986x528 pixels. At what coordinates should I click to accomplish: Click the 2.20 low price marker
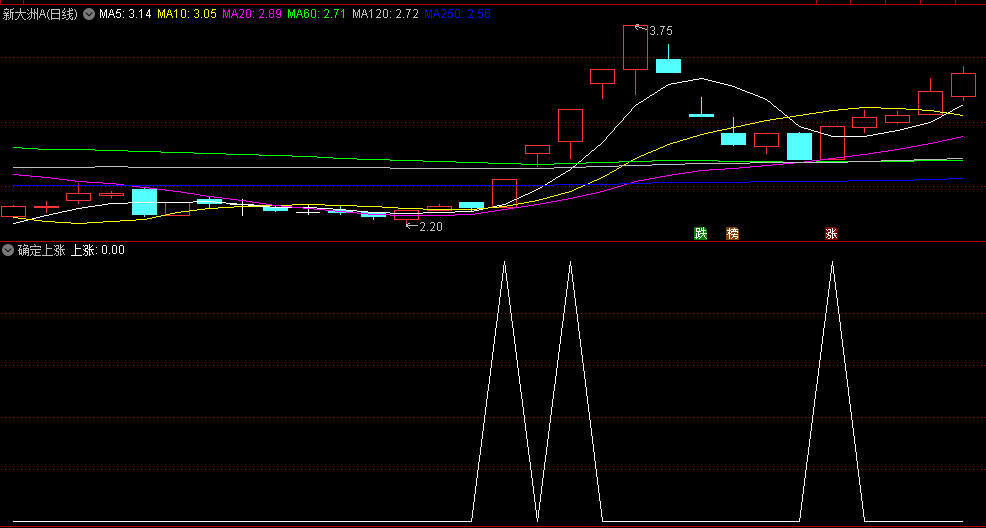point(429,227)
